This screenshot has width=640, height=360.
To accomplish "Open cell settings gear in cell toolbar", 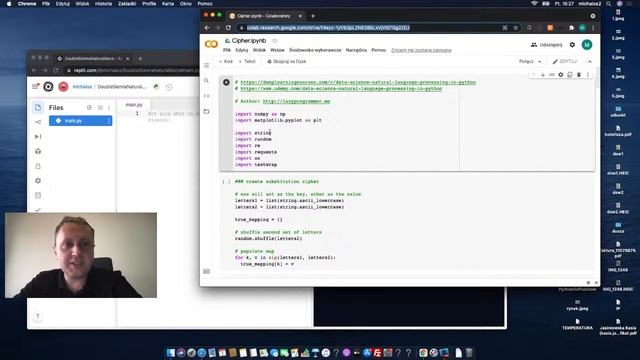I will coord(561,75).
